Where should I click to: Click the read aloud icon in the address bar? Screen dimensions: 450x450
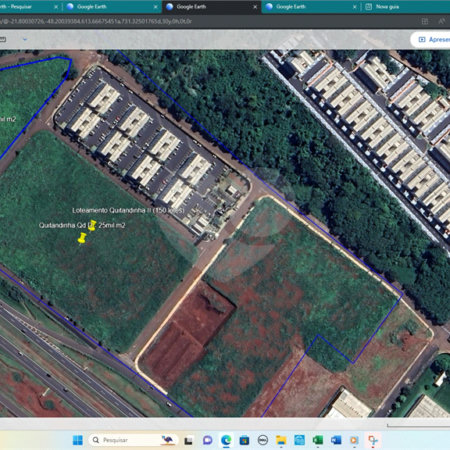pyautogui.click(x=442, y=21)
